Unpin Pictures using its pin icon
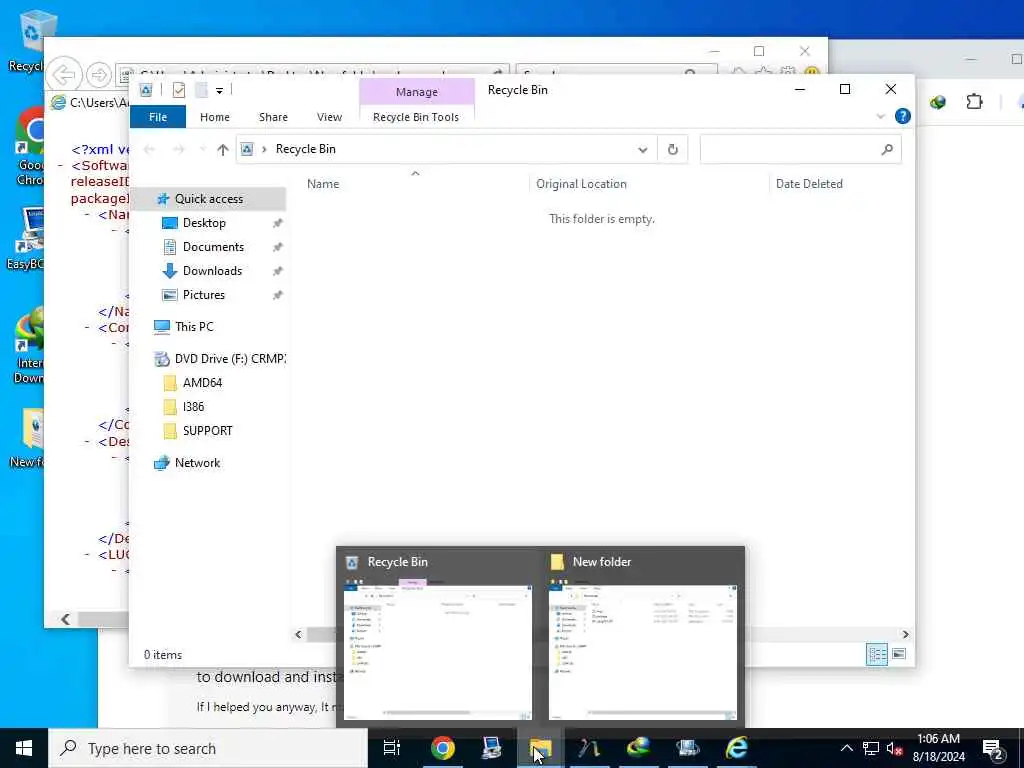The height and width of the screenshot is (768, 1024). [x=278, y=295]
